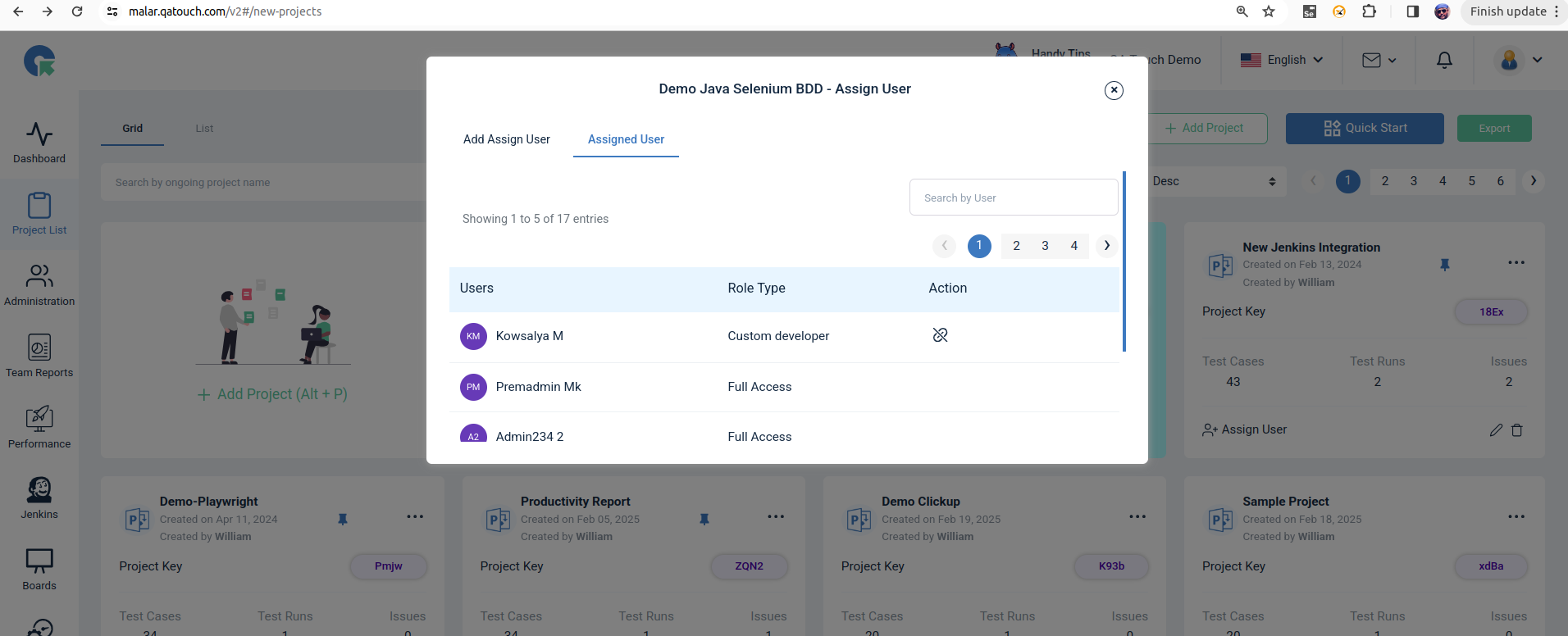Click the QA Touch logo

[x=39, y=61]
